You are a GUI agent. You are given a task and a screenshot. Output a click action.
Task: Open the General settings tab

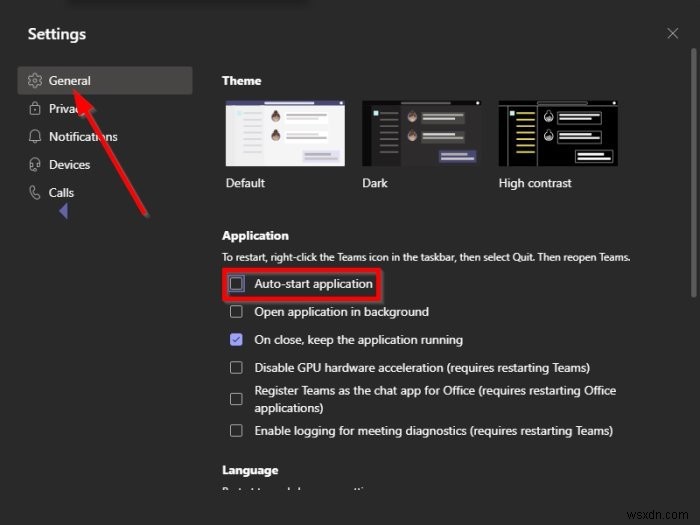click(x=105, y=80)
